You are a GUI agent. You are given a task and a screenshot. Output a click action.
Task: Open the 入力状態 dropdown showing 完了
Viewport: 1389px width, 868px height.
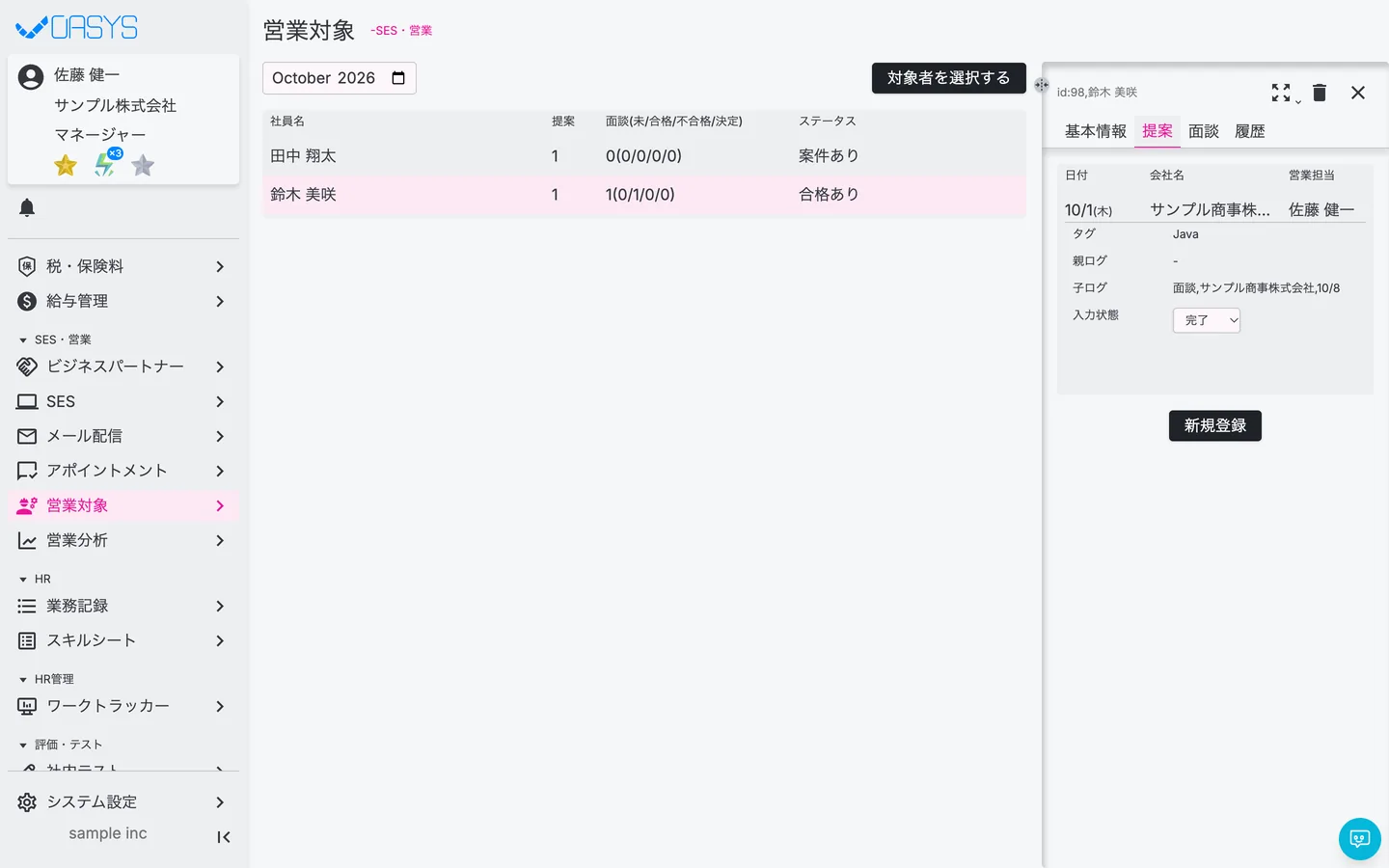[1207, 320]
